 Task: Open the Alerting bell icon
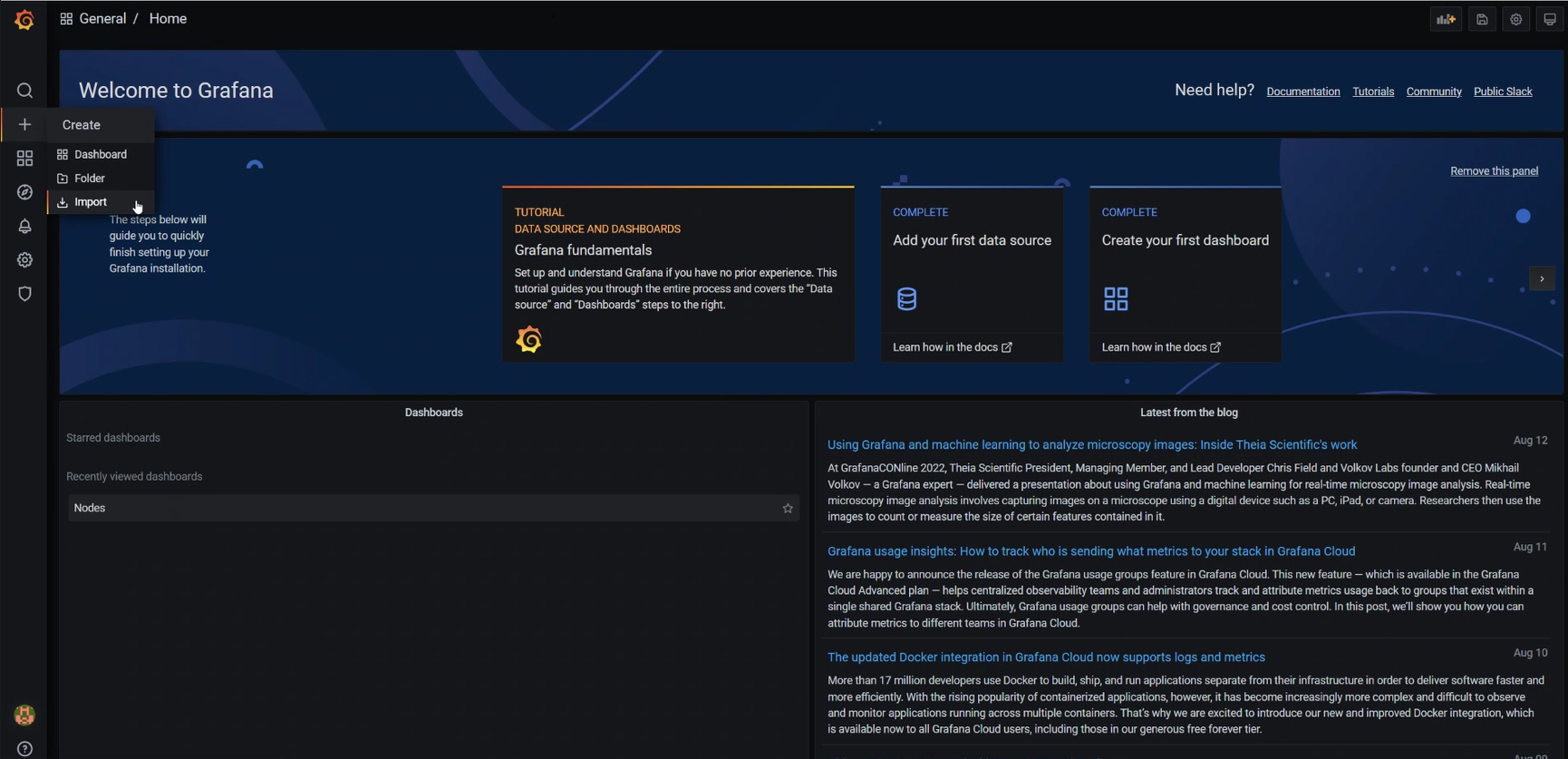click(x=24, y=227)
